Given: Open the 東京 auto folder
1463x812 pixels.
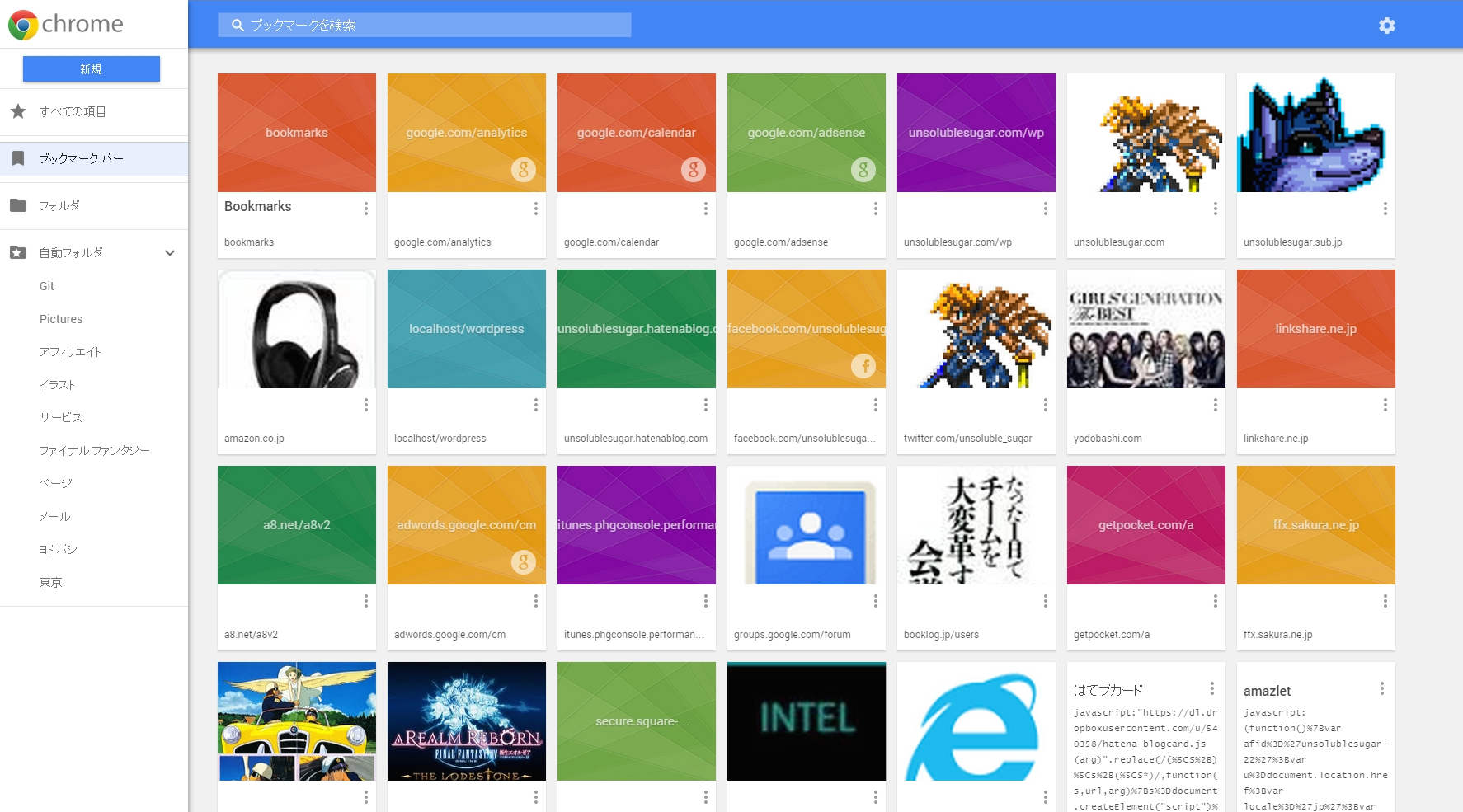Looking at the screenshot, I should (x=50, y=583).
